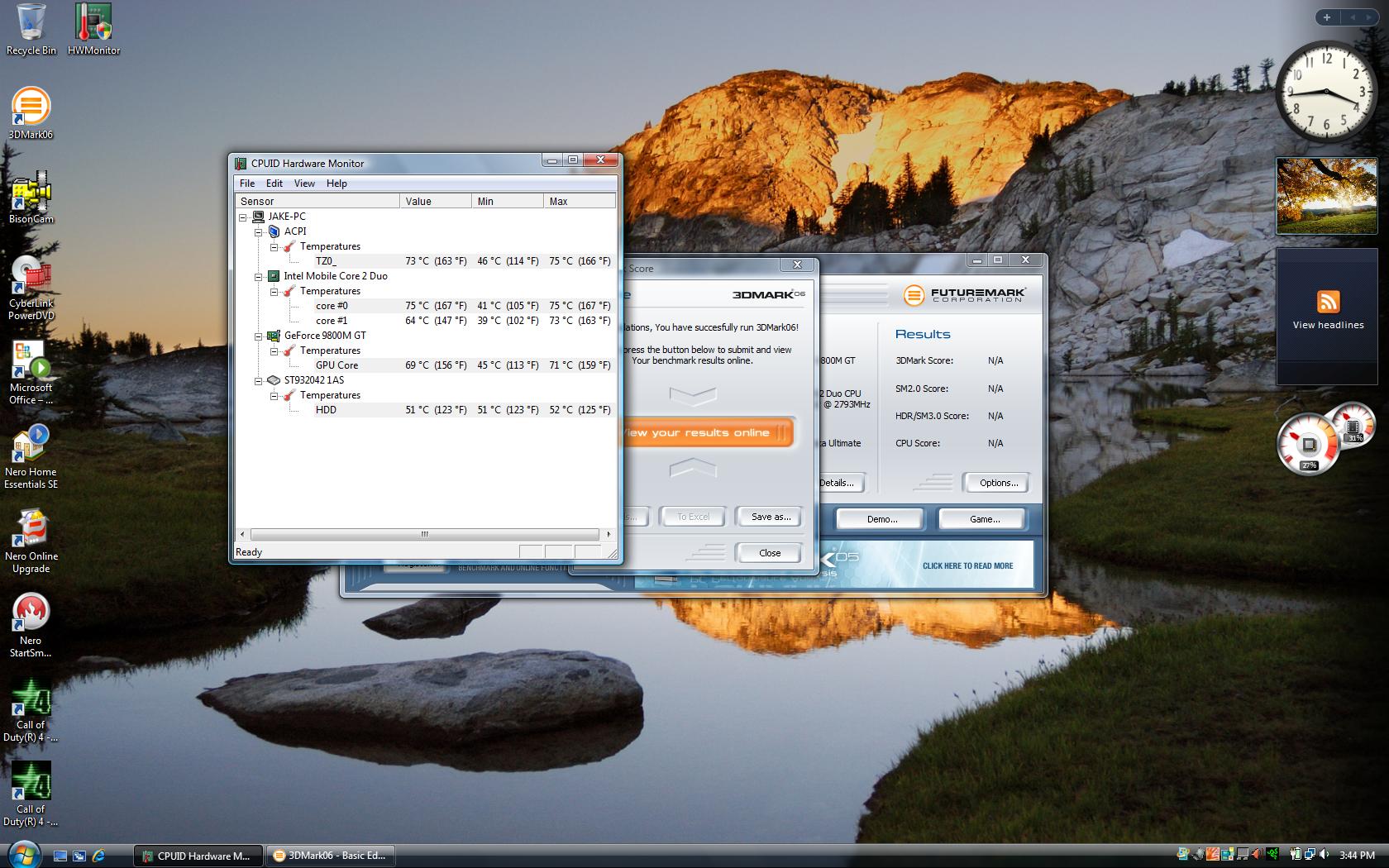Open the Recycle Bin desktop icon
This screenshot has height=868, width=1389.
tap(31, 29)
